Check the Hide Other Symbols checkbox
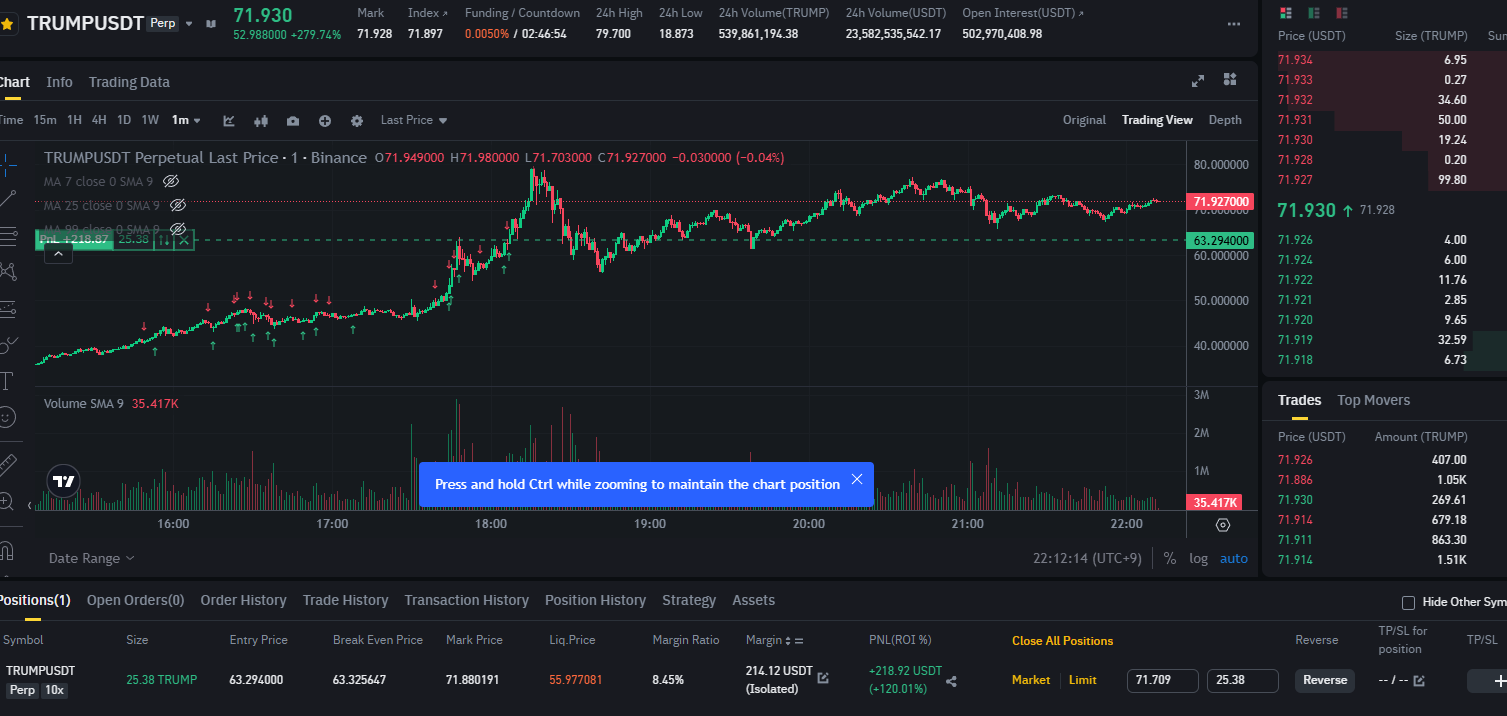The image size is (1507, 716). point(1408,603)
